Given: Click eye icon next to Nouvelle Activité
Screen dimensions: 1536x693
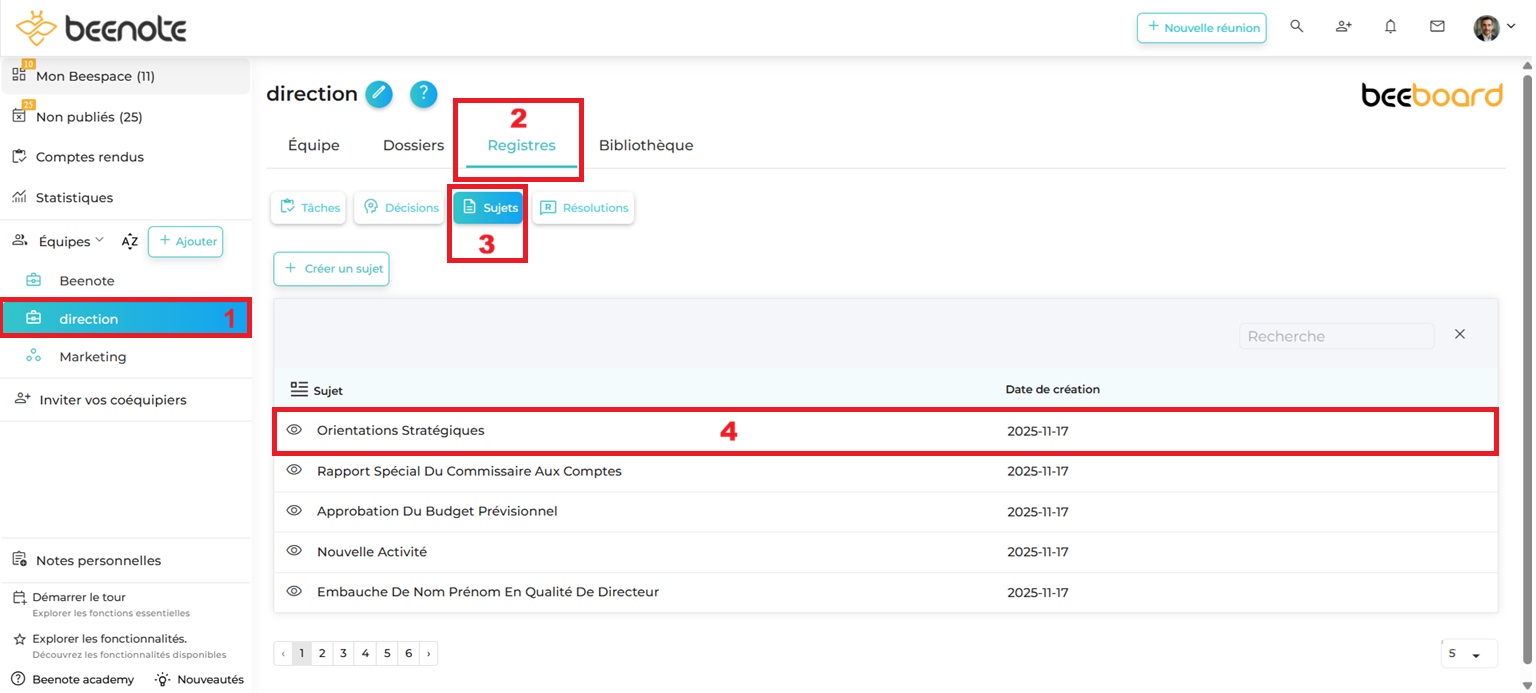Looking at the screenshot, I should point(294,551).
